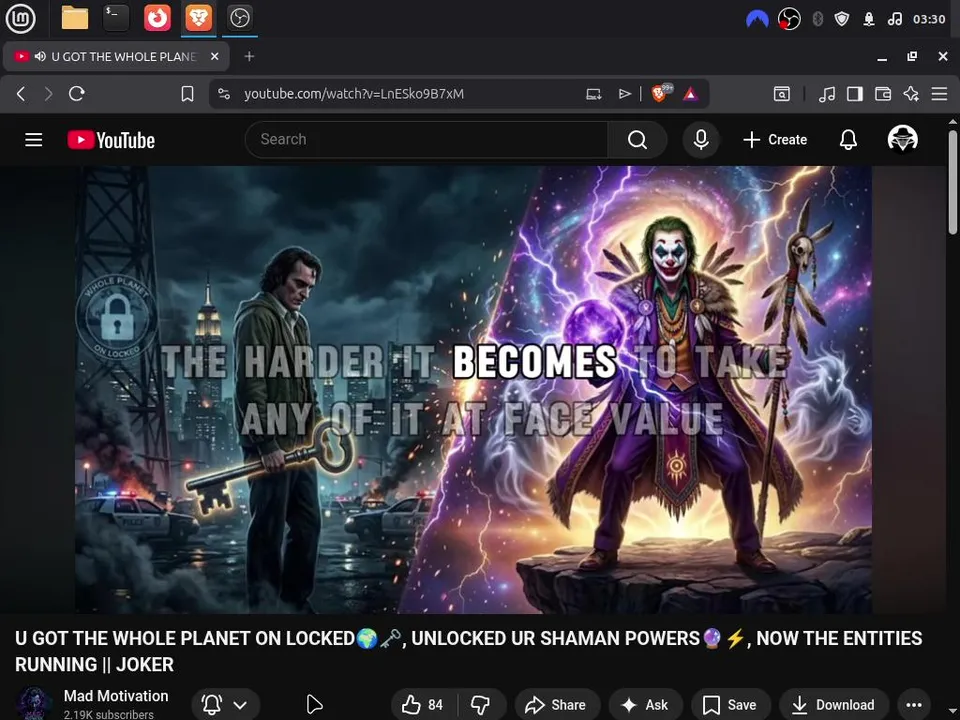
Task: Click the YouTube Search field
Action: pos(427,140)
